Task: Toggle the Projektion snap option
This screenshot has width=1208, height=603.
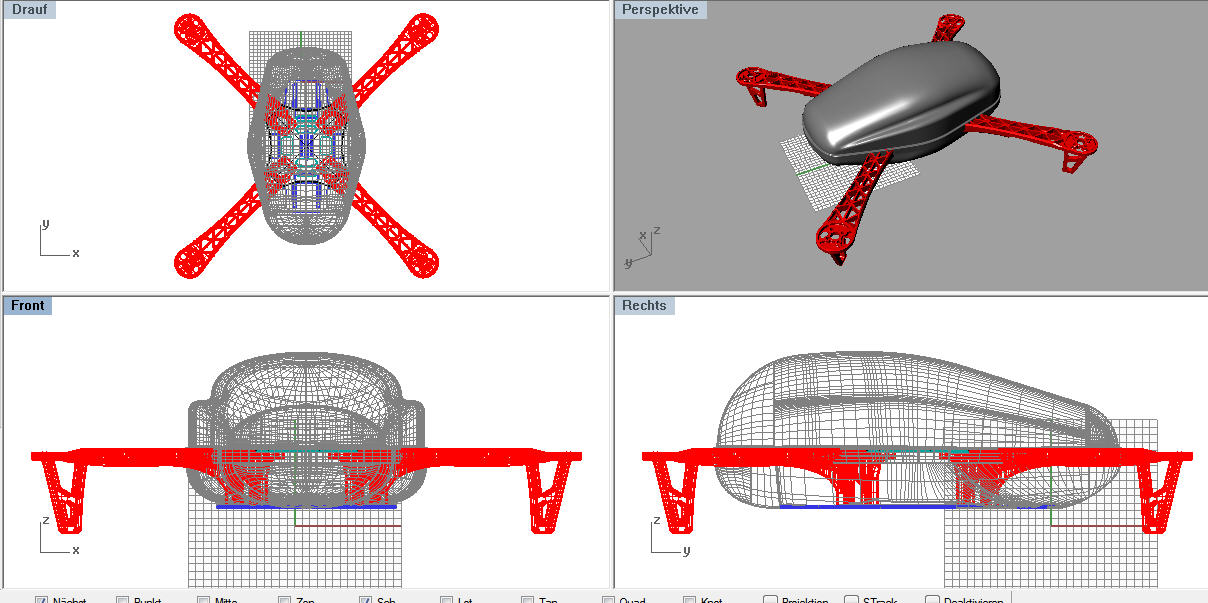Action: coord(771,600)
